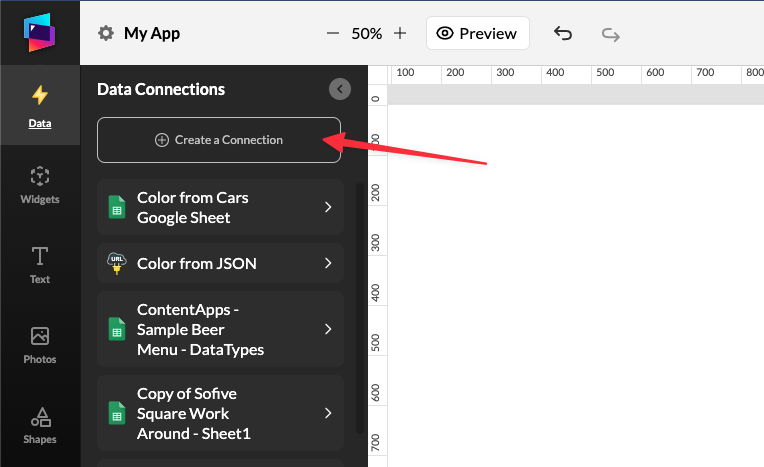The image size is (764, 467).
Task: Click Create a Connection button
Action: click(219, 140)
